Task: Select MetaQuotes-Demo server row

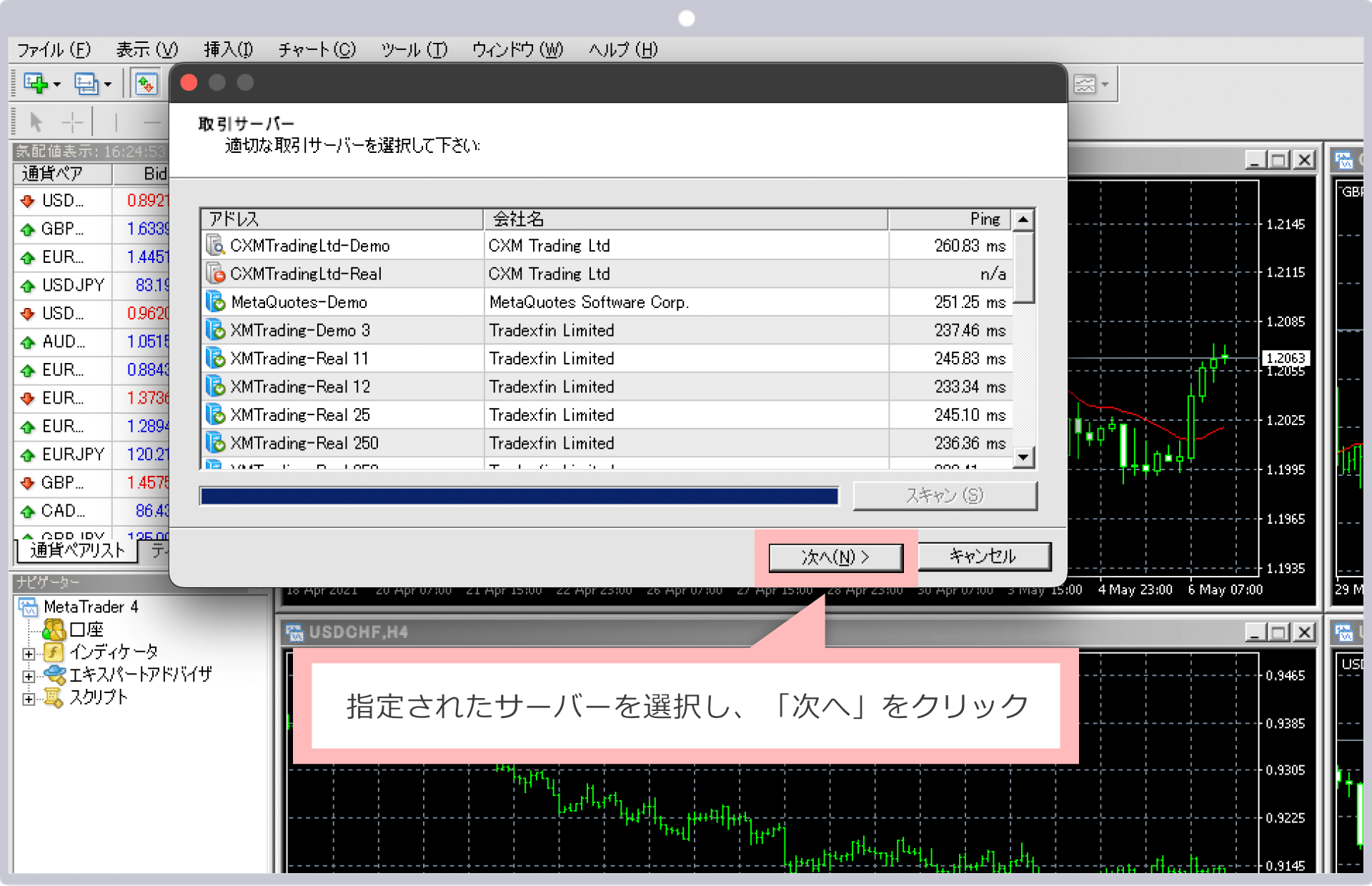Action: coord(606,302)
